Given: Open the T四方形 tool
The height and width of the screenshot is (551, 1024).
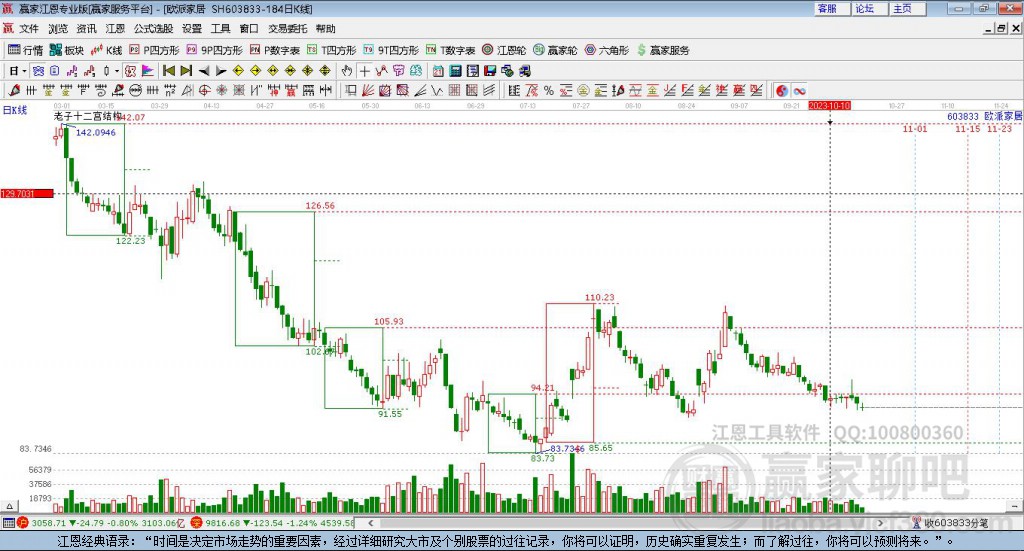Looking at the screenshot, I should [332, 50].
